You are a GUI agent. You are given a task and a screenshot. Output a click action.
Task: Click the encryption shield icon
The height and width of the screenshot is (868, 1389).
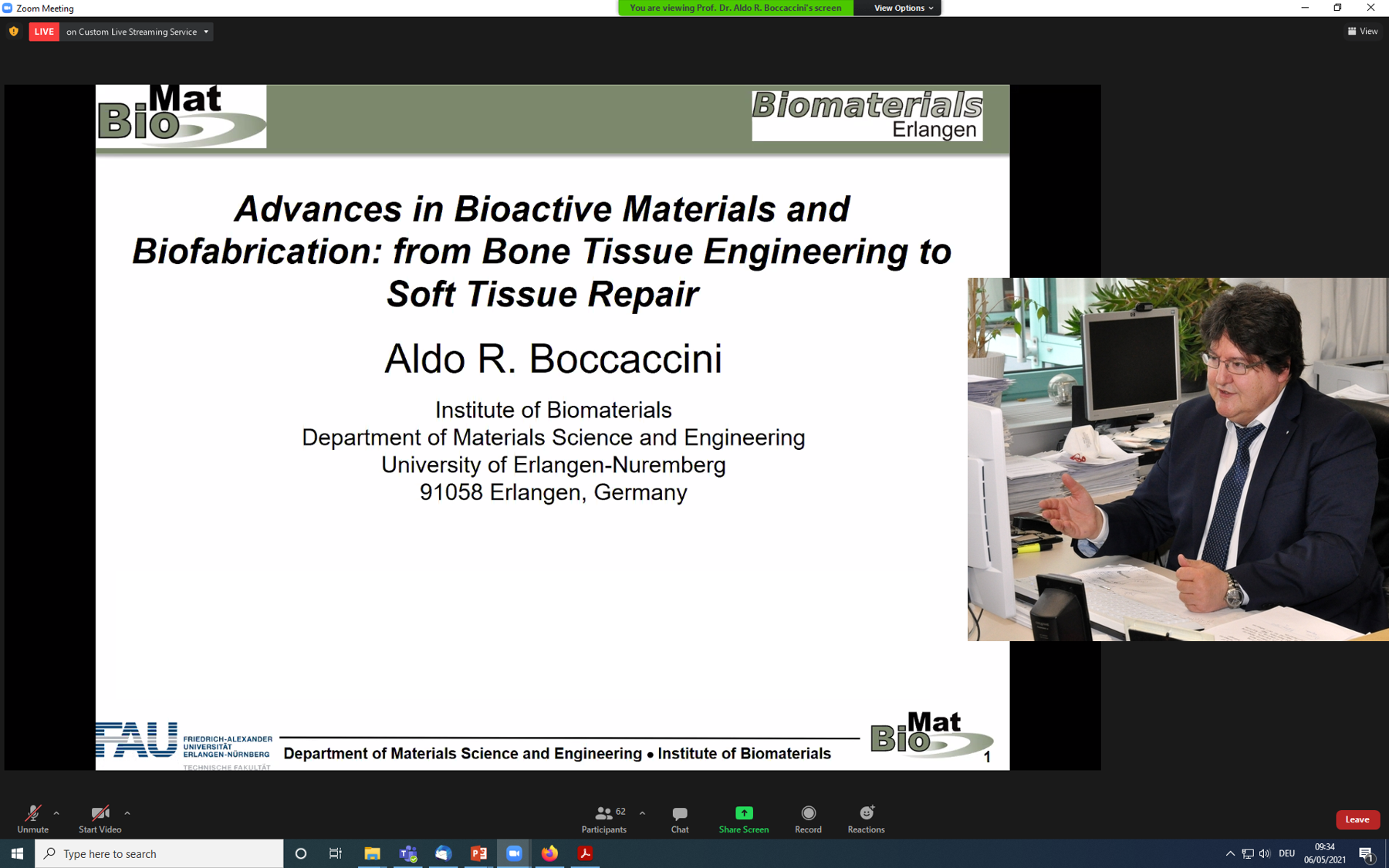14,32
